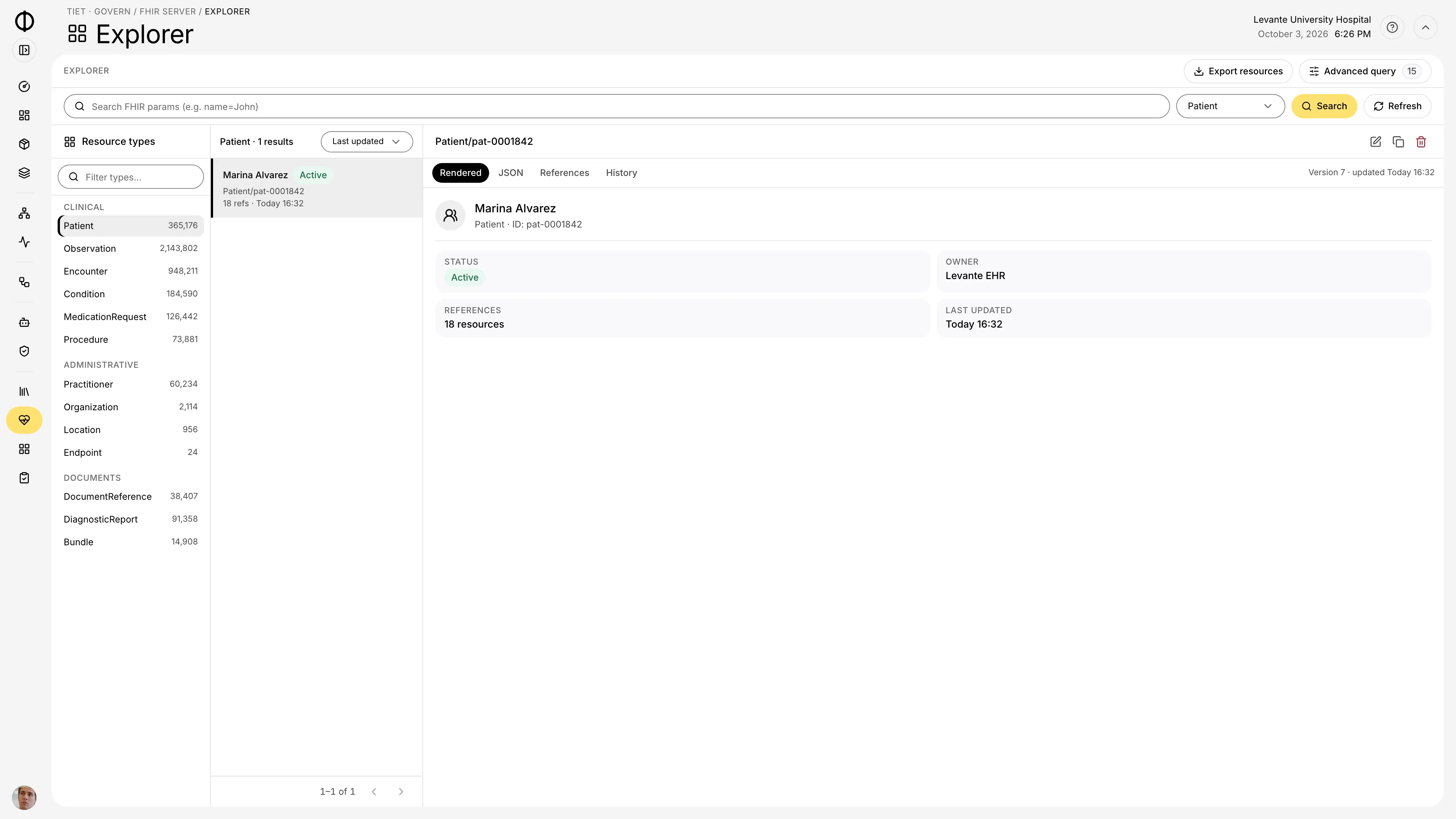This screenshot has width=1456, height=819.
Task: Copy the Patient/pat-0001842 resource
Action: click(1398, 142)
